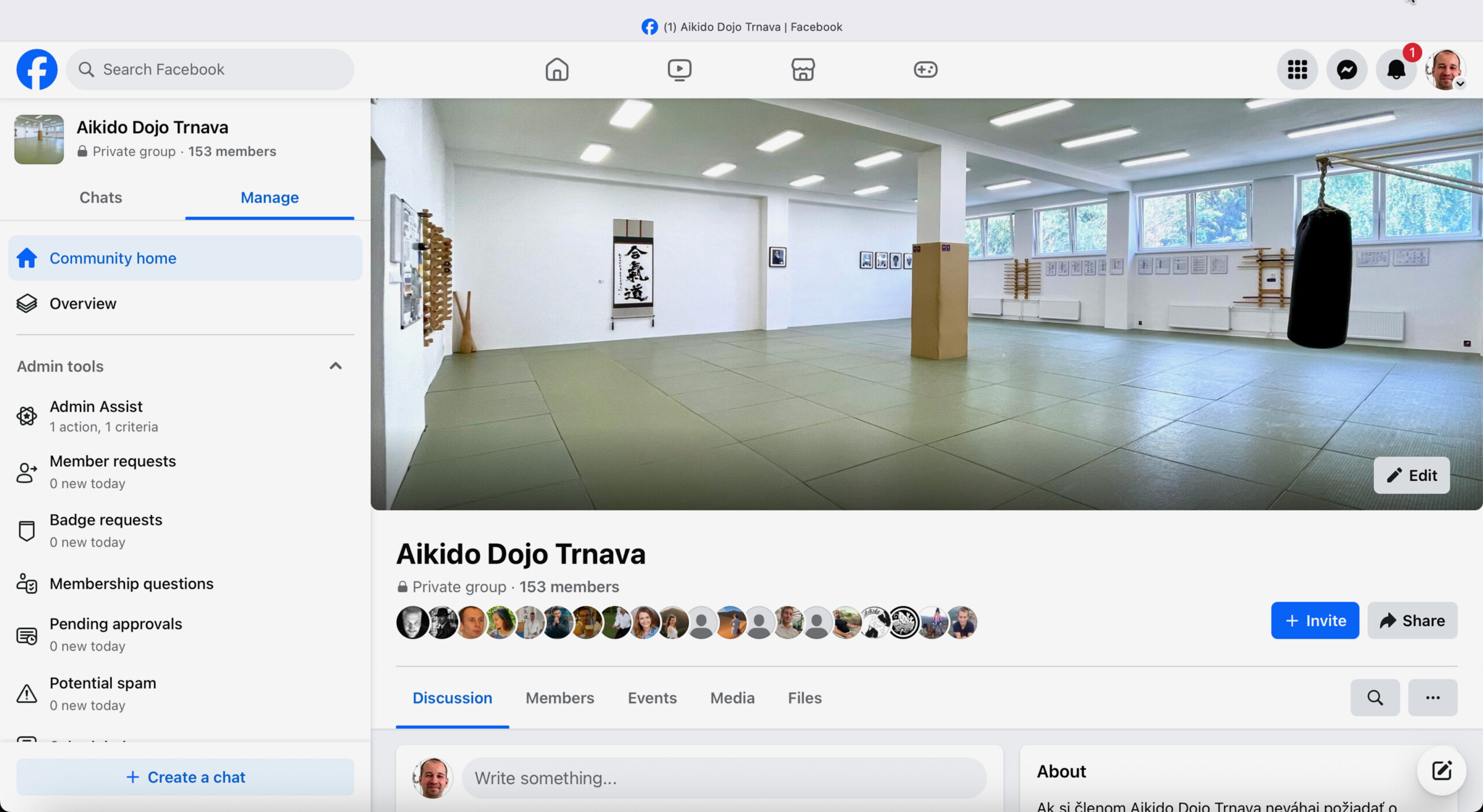
Task: Click the first member avatar in row
Action: point(412,623)
